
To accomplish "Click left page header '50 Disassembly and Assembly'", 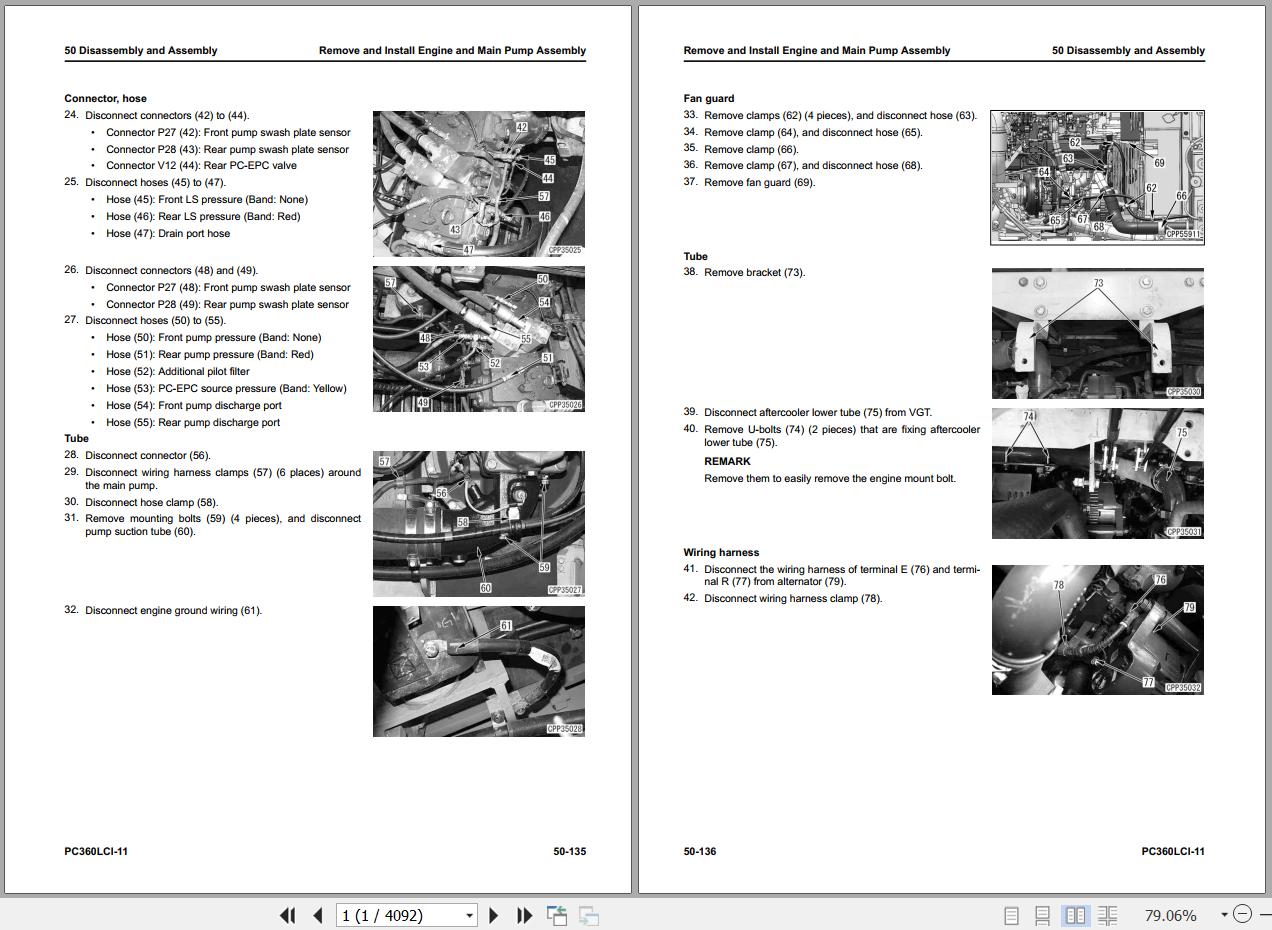I will (141, 50).
